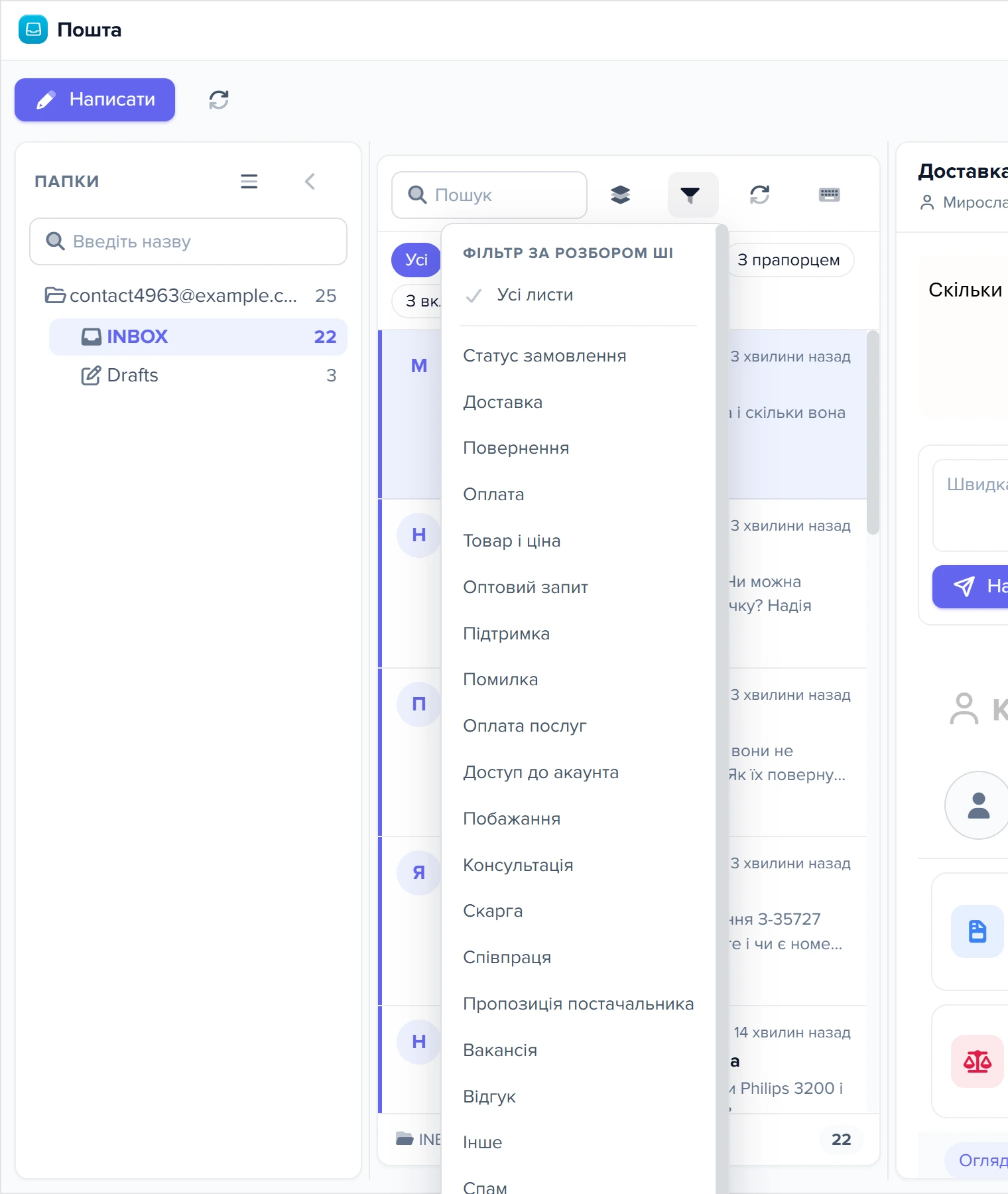This screenshot has width=1008, height=1194.
Task: Filter by Оплата послуг
Action: click(x=578, y=726)
